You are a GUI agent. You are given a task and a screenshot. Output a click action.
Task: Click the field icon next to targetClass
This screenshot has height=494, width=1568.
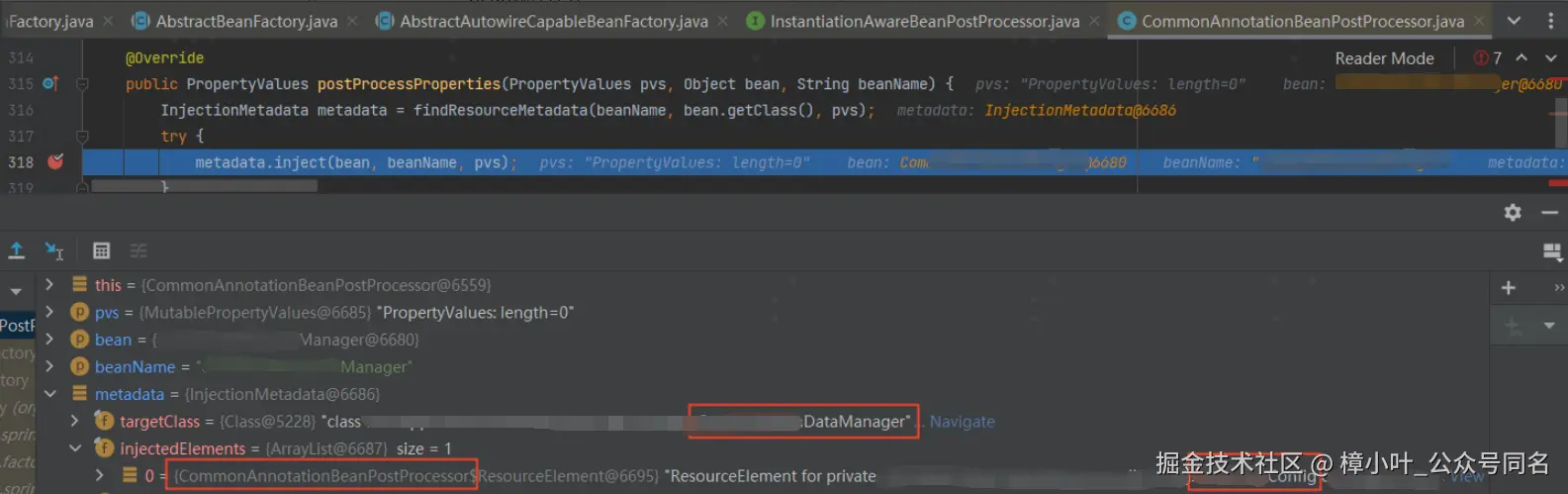coord(104,421)
